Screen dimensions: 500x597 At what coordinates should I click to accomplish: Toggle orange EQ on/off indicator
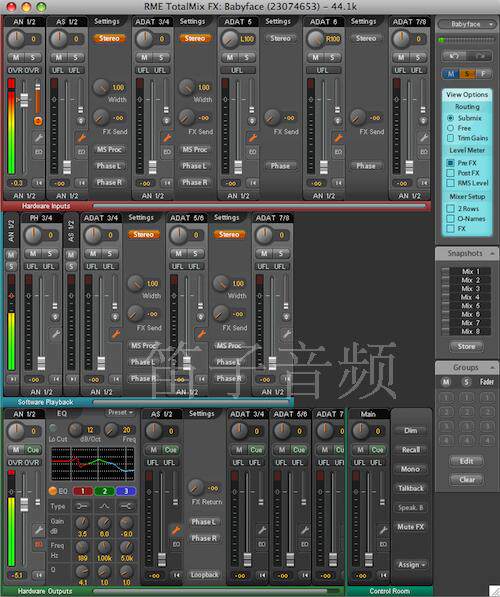(53, 491)
